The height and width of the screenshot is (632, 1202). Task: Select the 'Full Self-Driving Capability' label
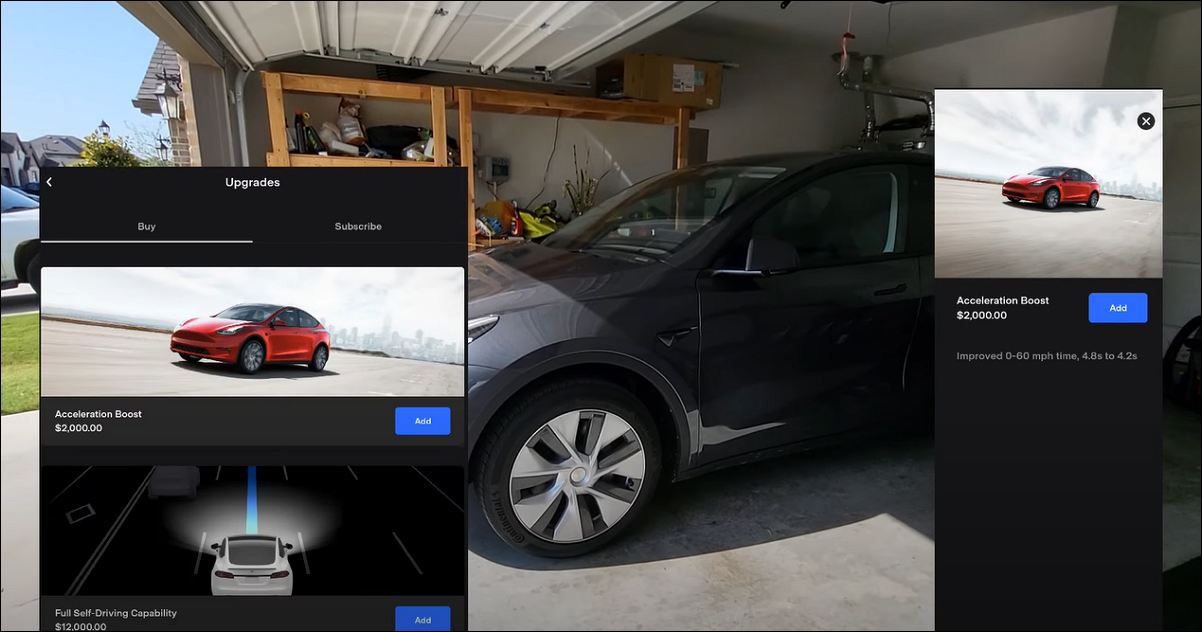point(116,613)
